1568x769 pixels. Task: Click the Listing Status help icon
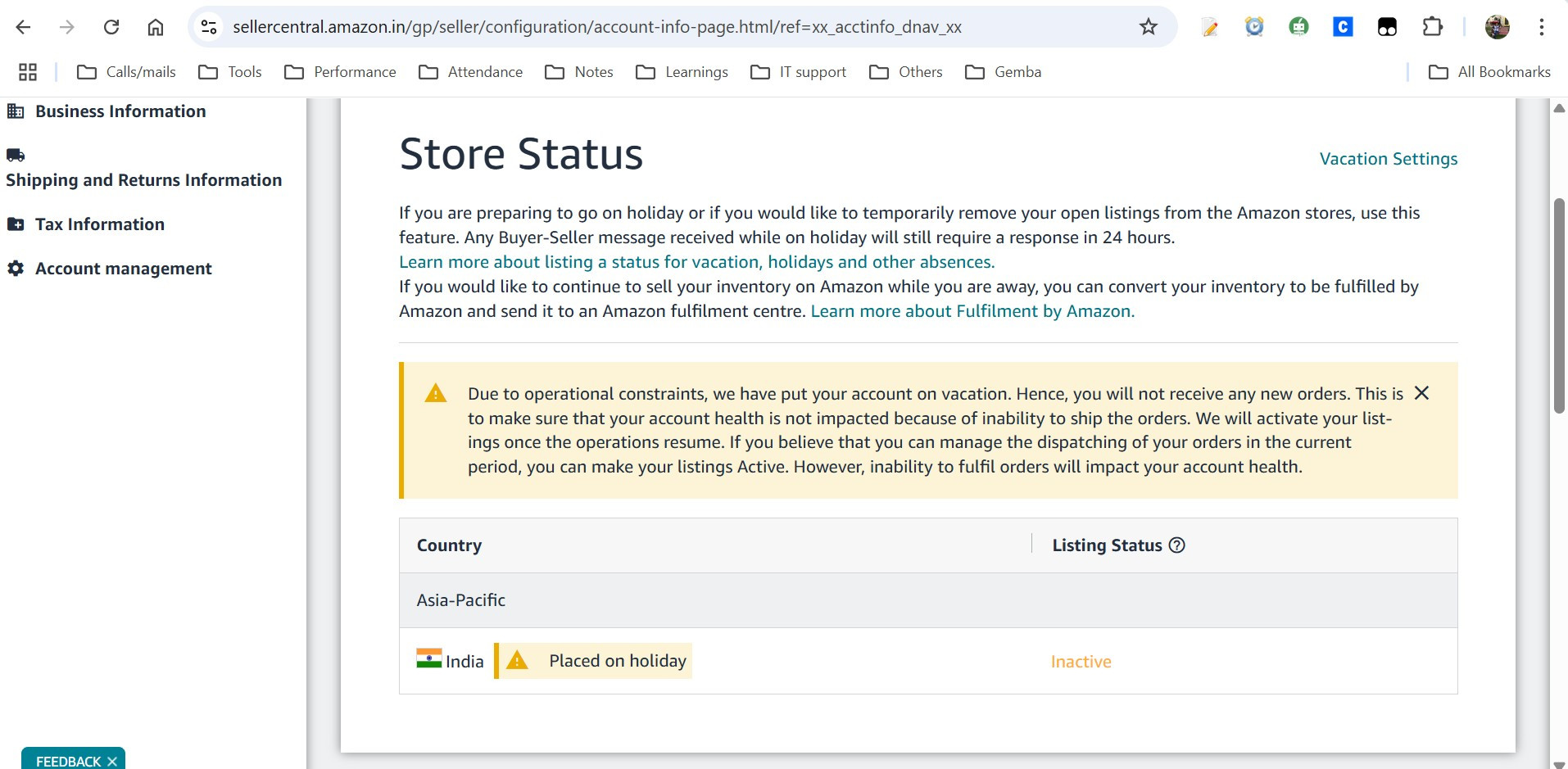1177,545
